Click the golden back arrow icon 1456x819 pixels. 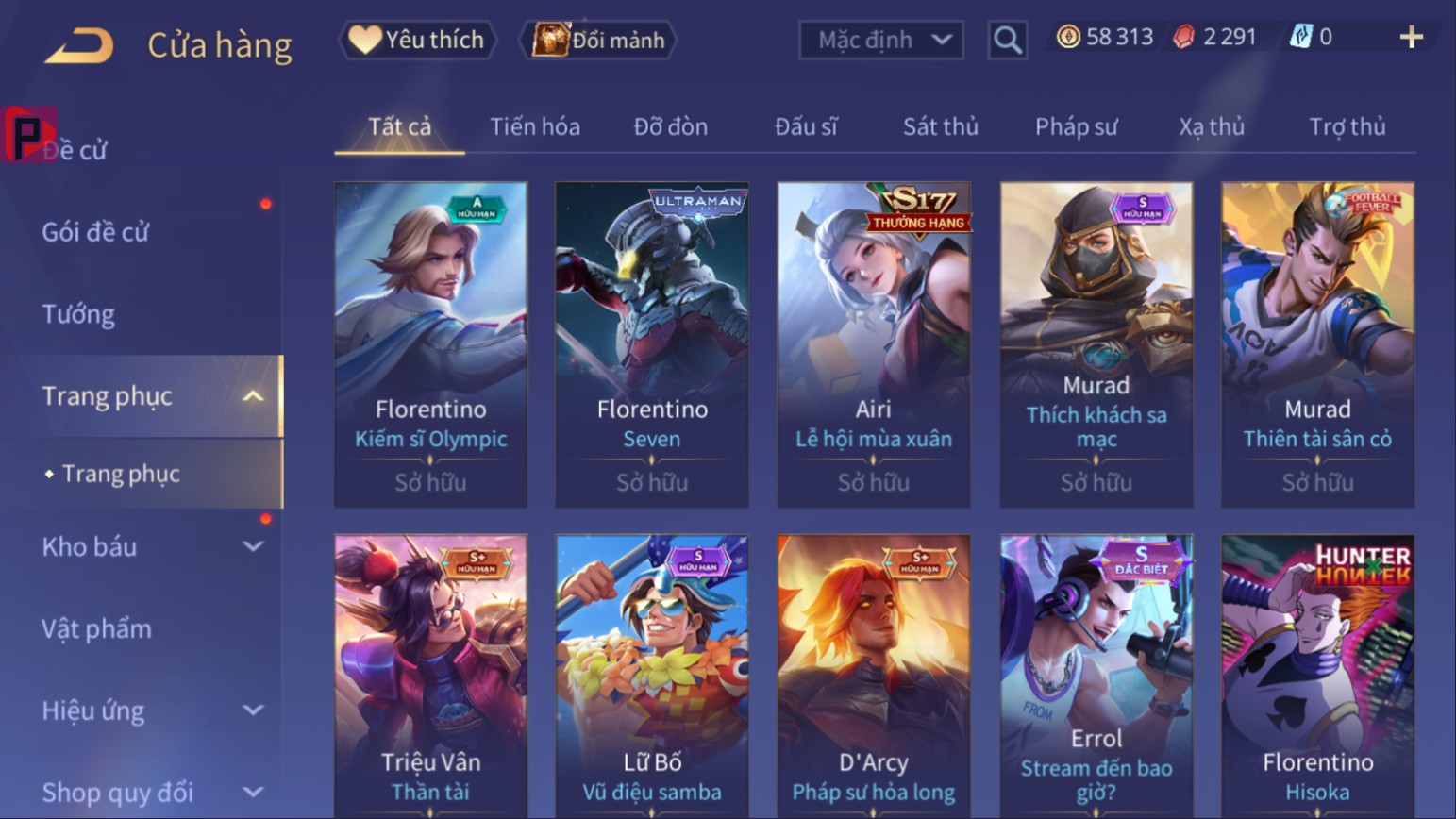tap(79, 44)
